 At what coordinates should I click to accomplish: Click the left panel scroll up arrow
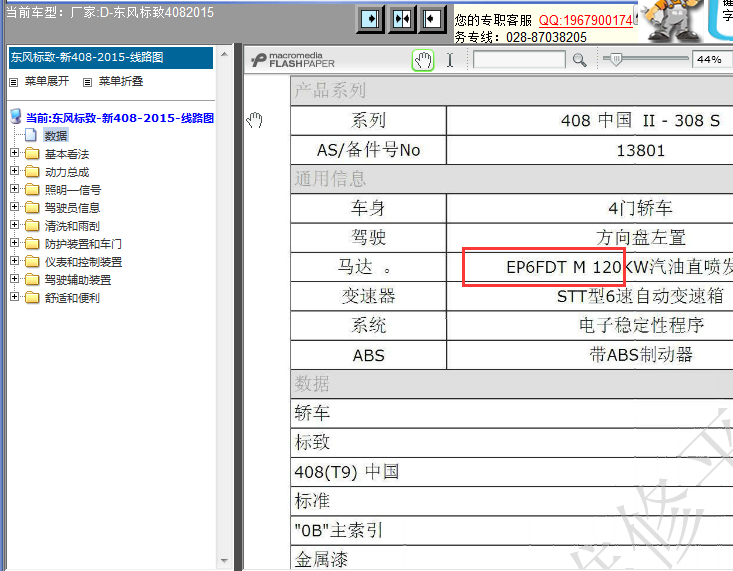(224, 54)
